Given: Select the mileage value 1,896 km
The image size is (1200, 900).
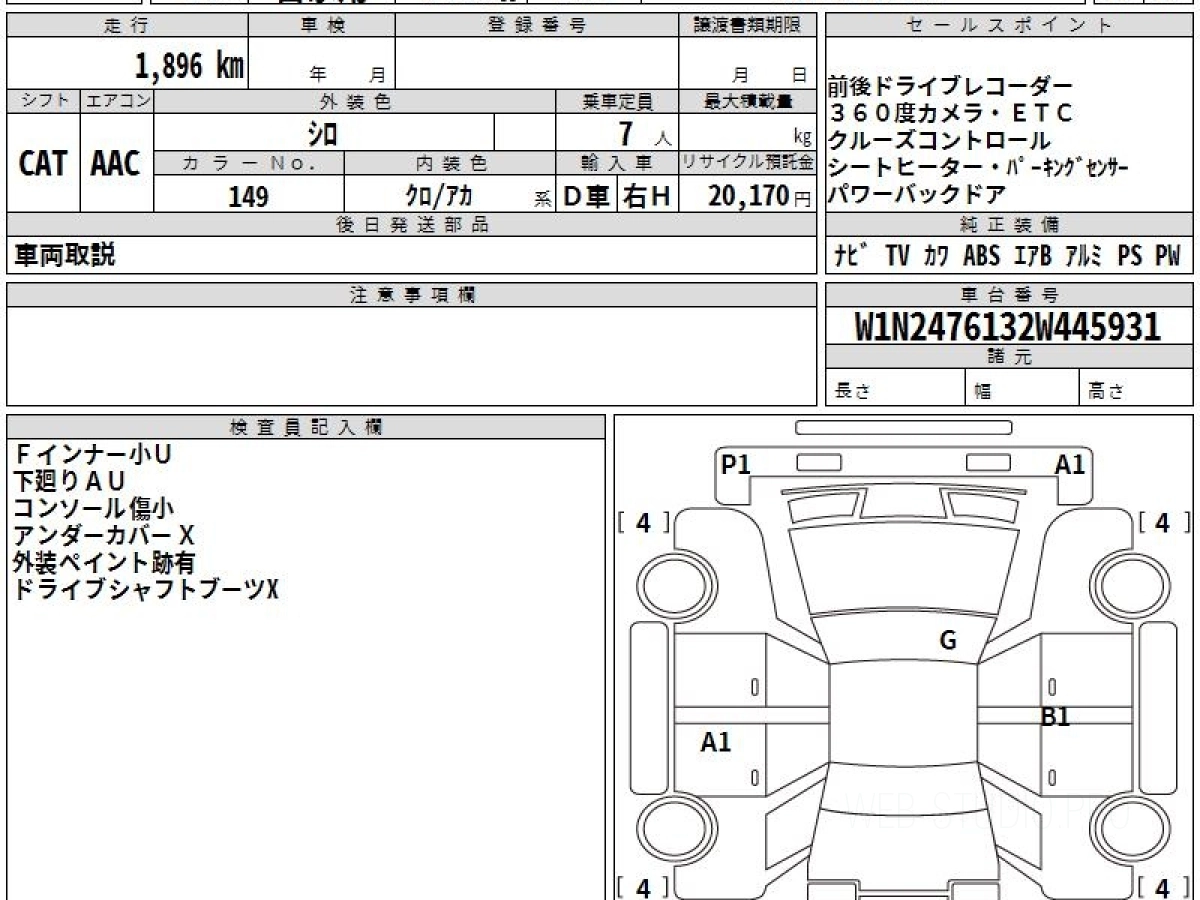Looking at the screenshot, I should 190,65.
